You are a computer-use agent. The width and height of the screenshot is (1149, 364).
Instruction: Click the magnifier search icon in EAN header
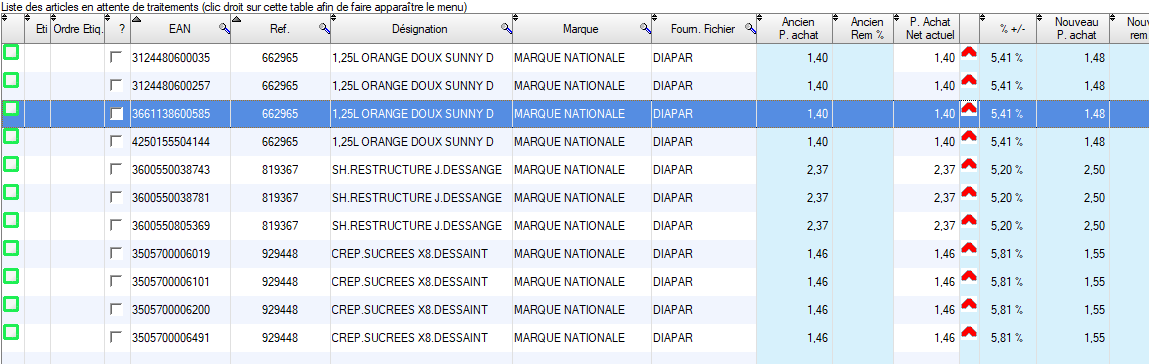click(225, 29)
